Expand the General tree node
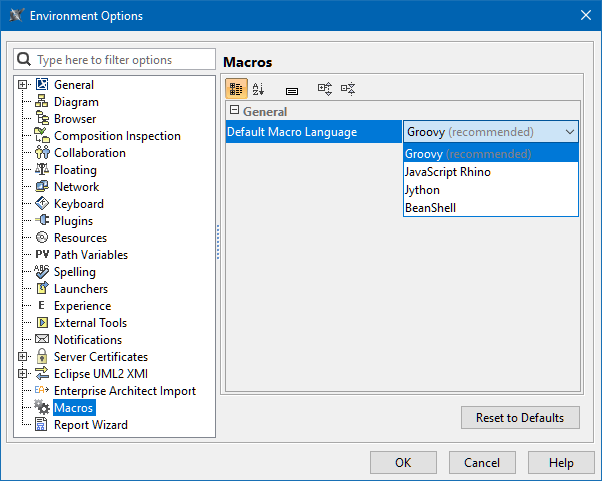This screenshot has width=602, height=481. [x=22, y=84]
